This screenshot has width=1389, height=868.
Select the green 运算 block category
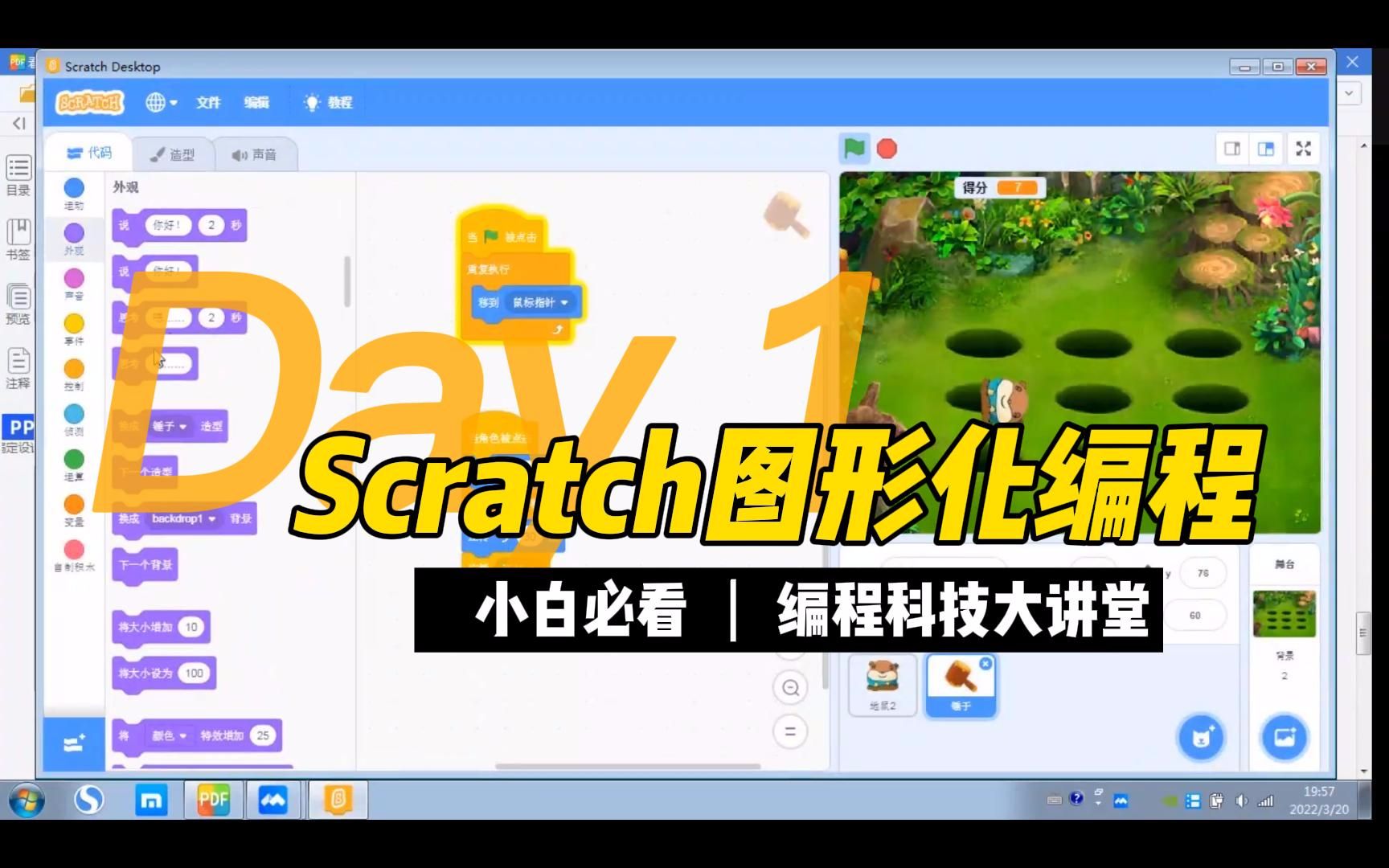74,465
